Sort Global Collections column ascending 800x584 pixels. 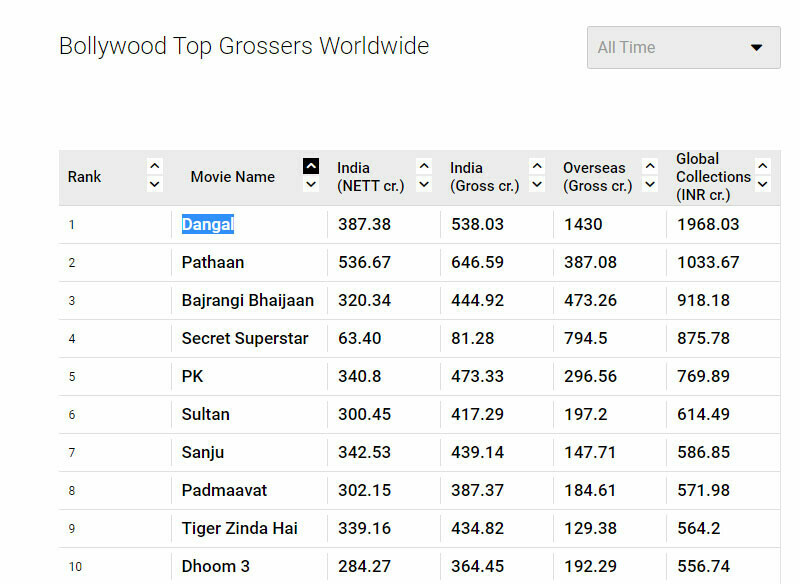(x=763, y=166)
